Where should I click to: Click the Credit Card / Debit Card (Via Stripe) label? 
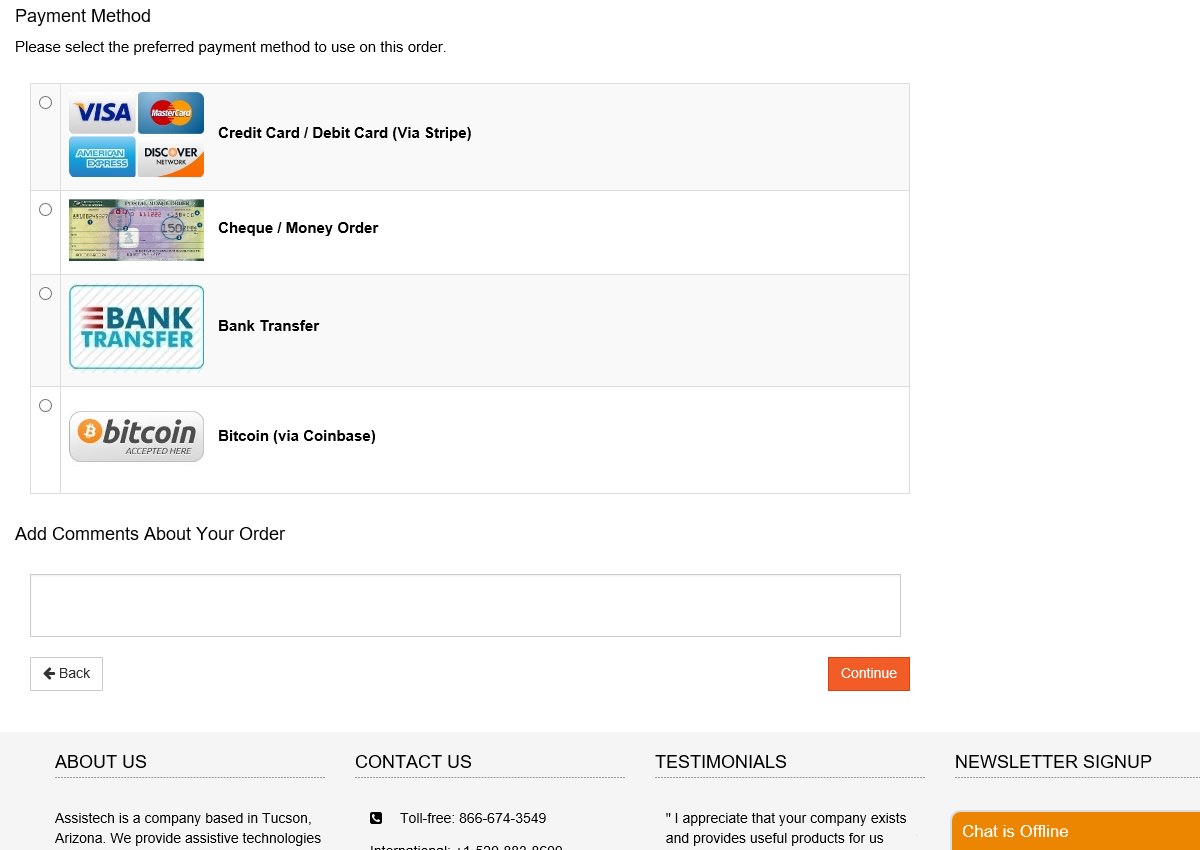(x=345, y=133)
